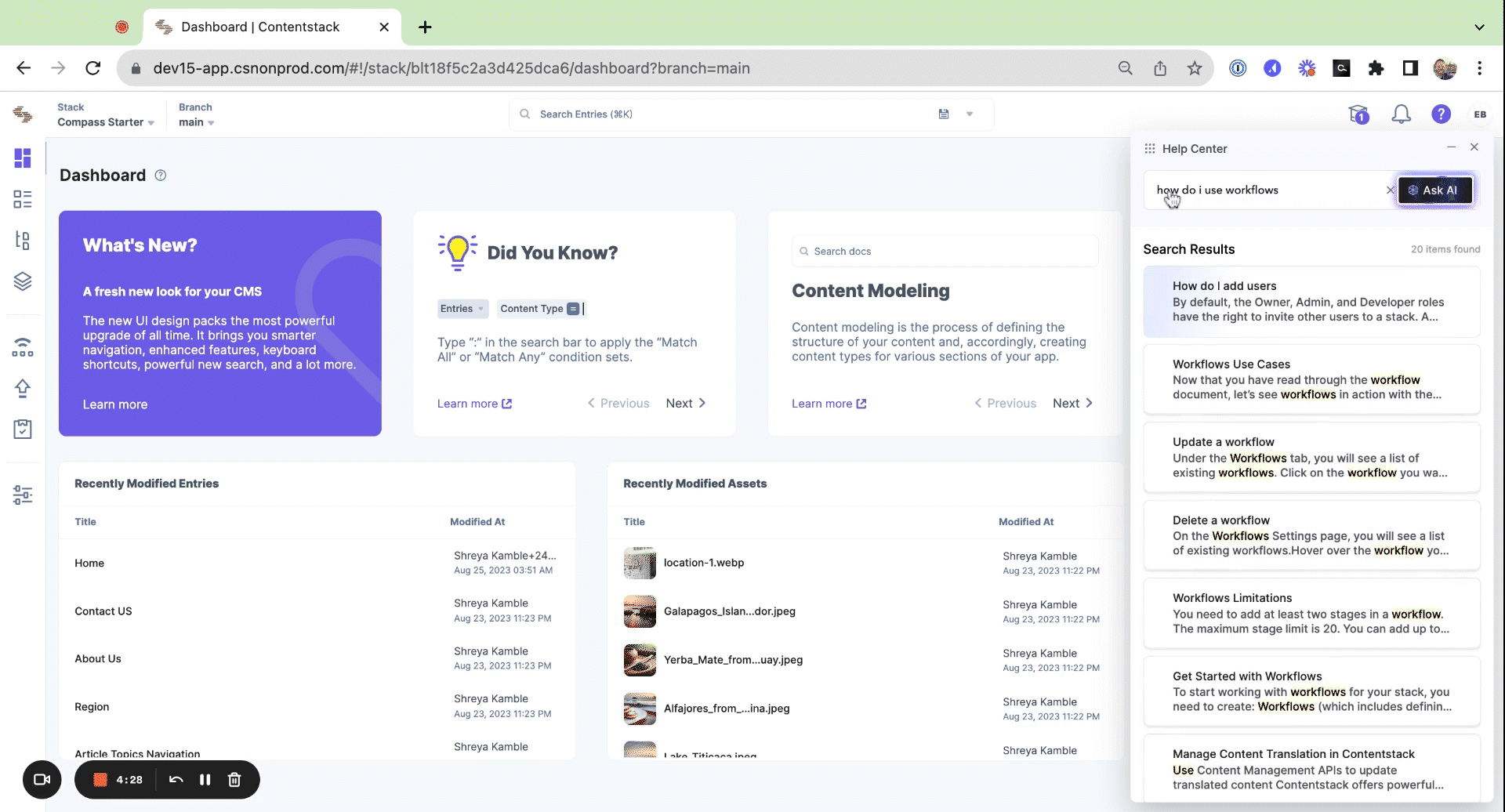The width and height of the screenshot is (1505, 812).
Task: Click Previous in Content Modeling card
Action: pos(1005,403)
